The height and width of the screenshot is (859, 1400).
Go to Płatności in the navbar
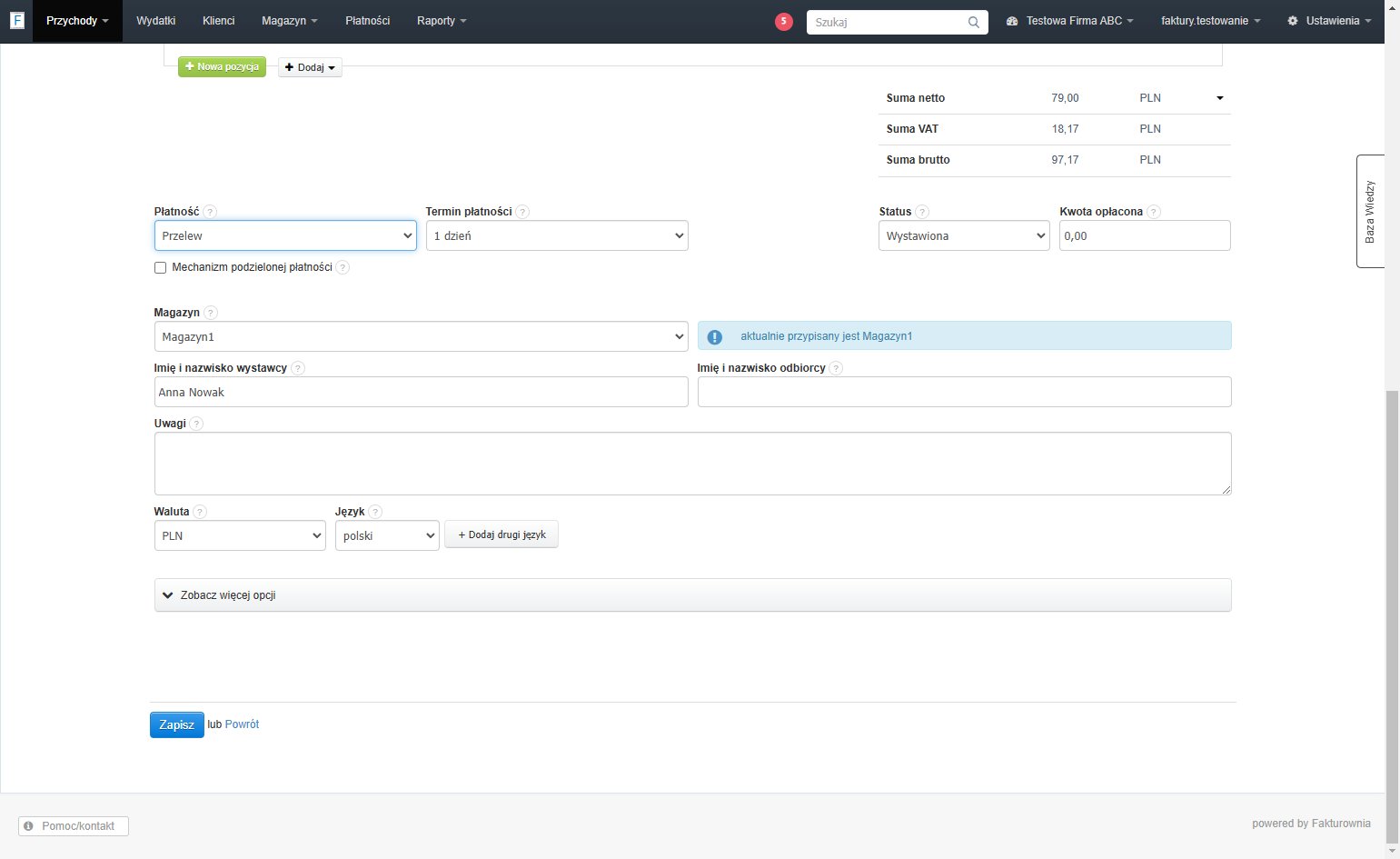point(368,21)
